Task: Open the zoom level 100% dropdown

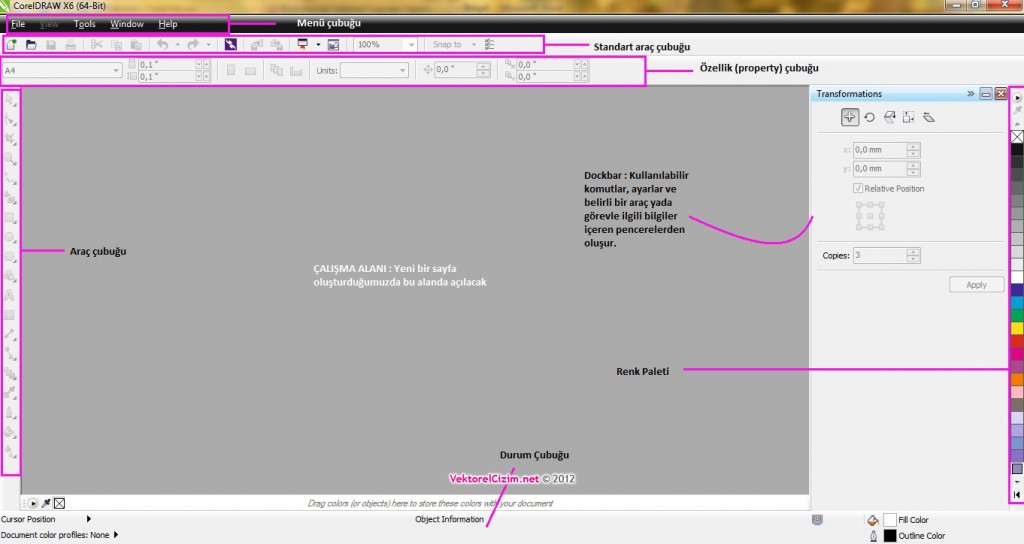Action: (x=411, y=45)
